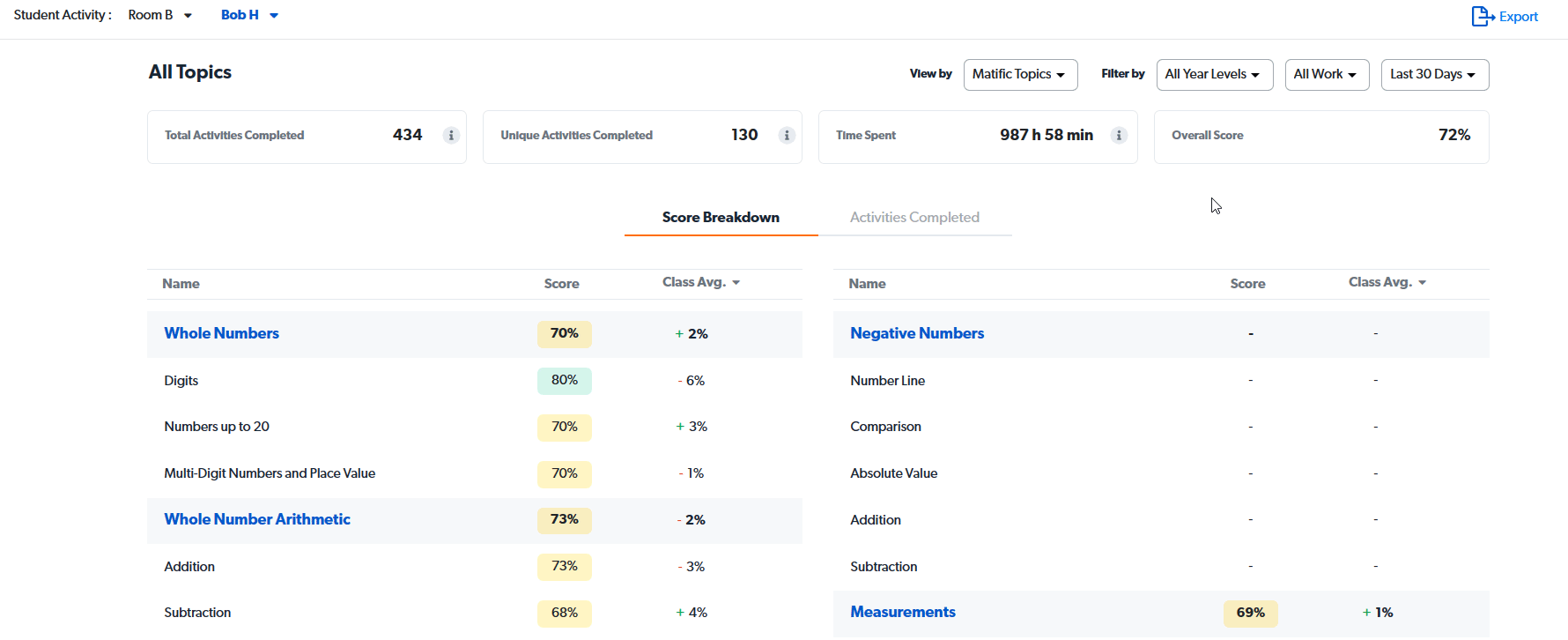Sort by Class Avg. in right table
1568x640 pixels.
click(x=1387, y=283)
